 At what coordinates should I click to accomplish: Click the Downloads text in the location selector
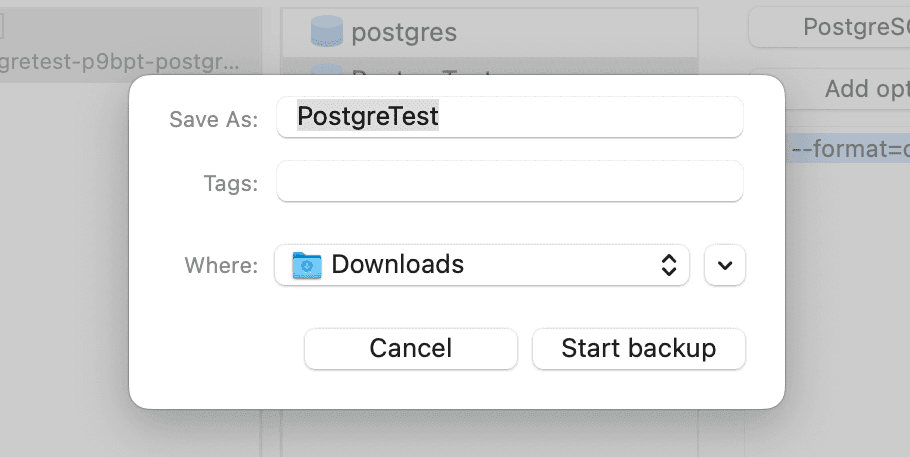(397, 265)
